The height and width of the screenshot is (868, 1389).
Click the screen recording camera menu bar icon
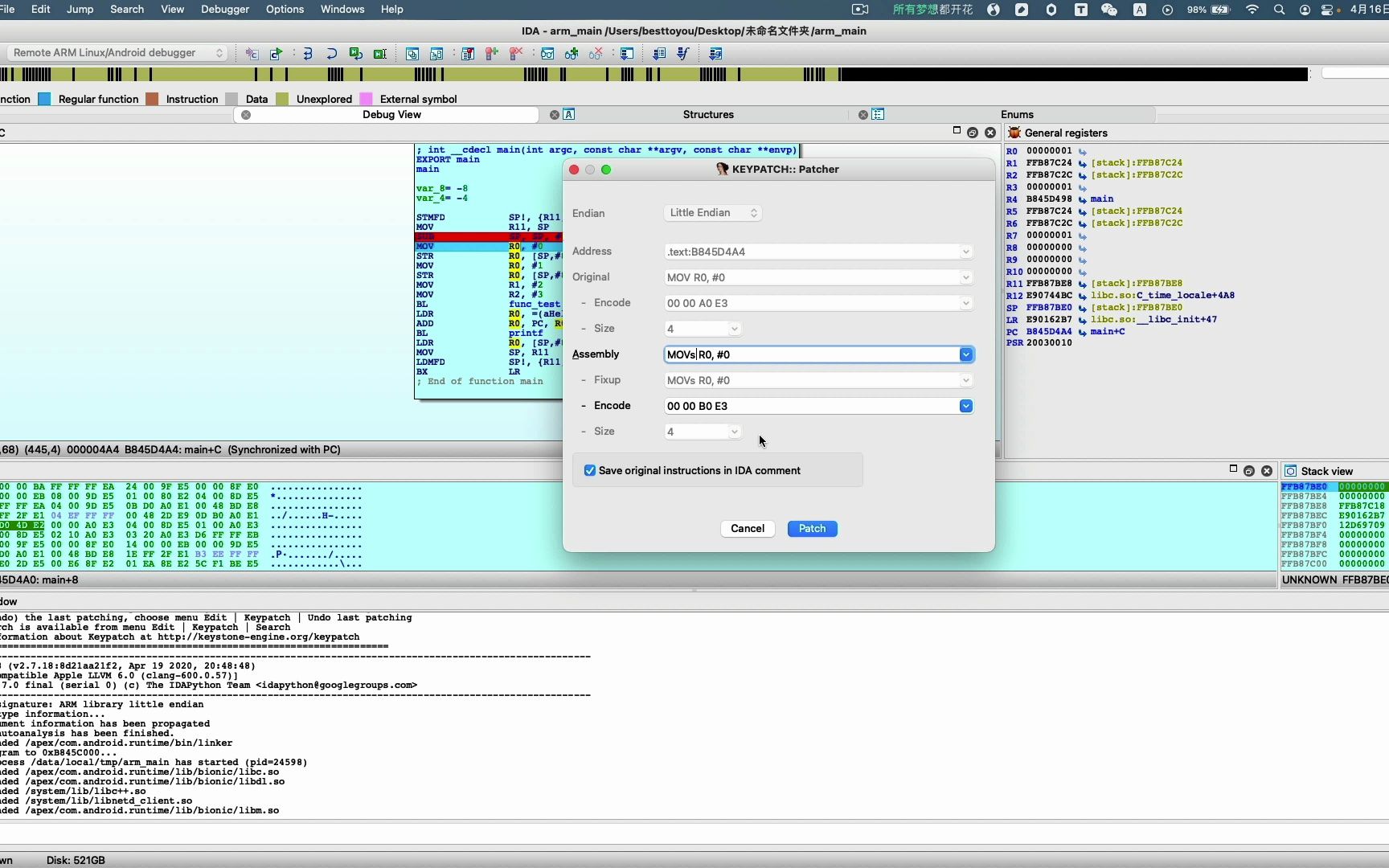(x=860, y=10)
